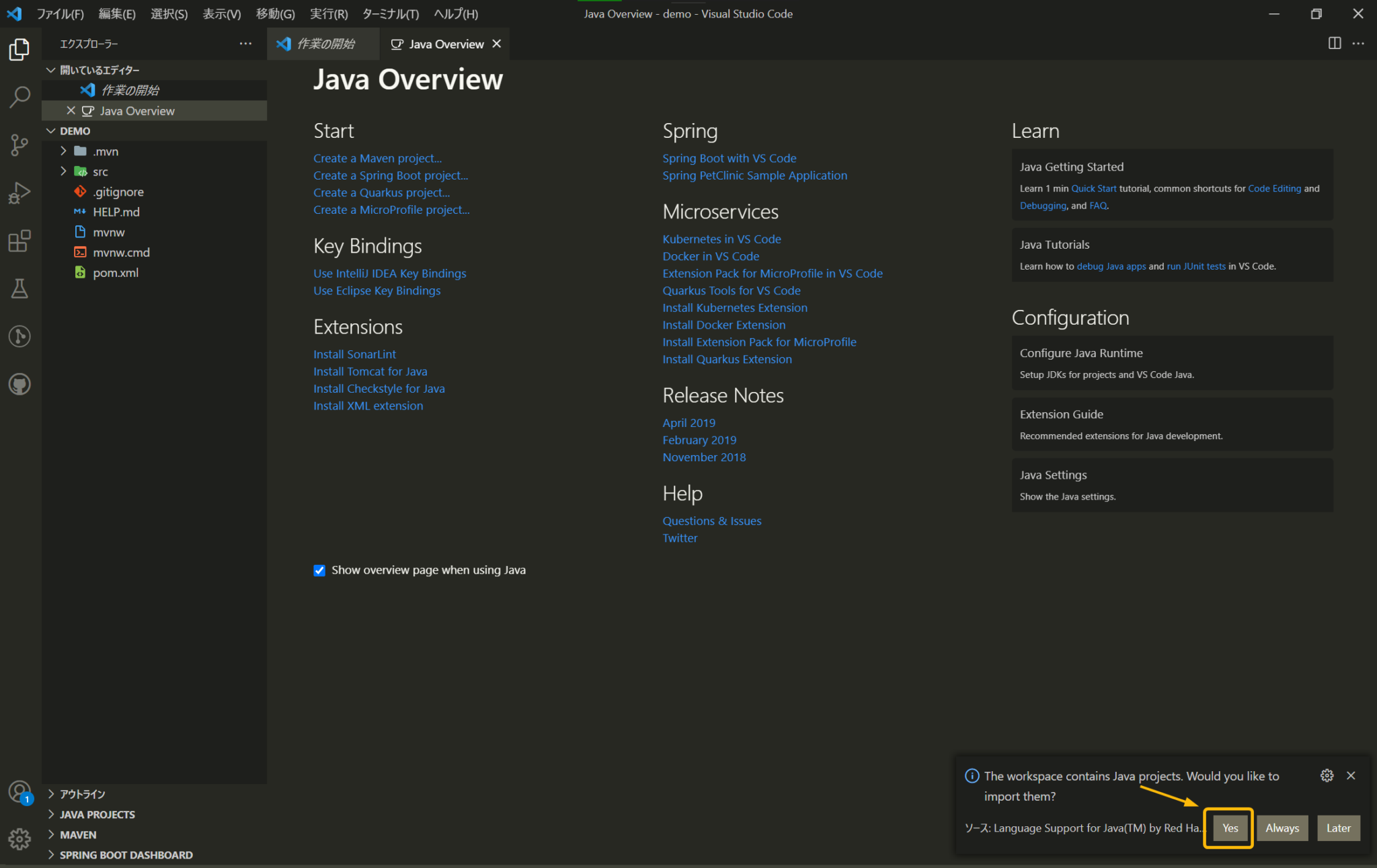Image resolution: width=1377 pixels, height=868 pixels.
Task: Switch to the 作業の開始 tab
Action: (325, 44)
